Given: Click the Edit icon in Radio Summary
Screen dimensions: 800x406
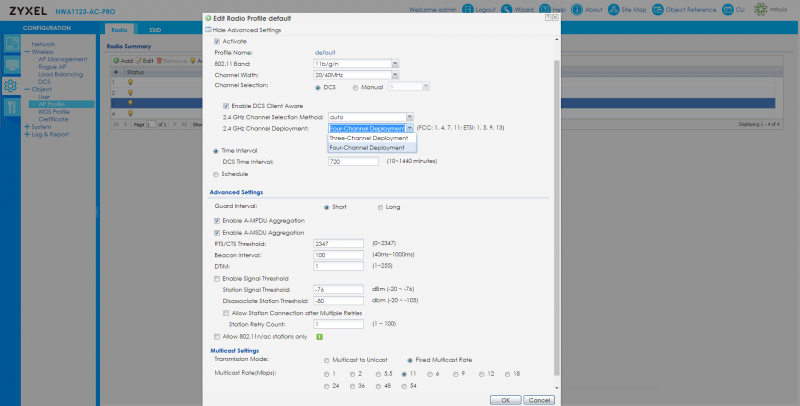Looking at the screenshot, I should tap(138, 61).
